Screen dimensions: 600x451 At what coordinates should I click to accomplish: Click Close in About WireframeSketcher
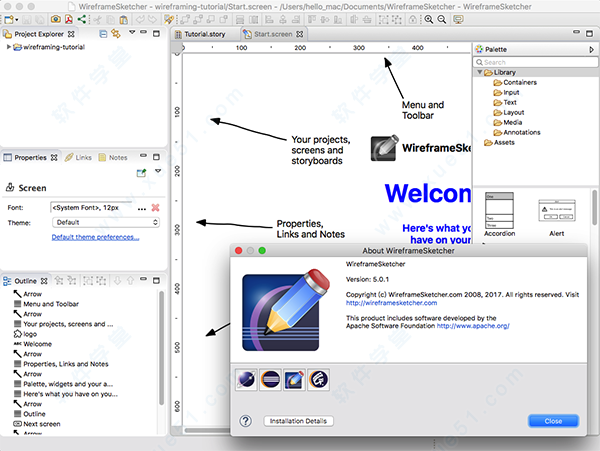[553, 421]
